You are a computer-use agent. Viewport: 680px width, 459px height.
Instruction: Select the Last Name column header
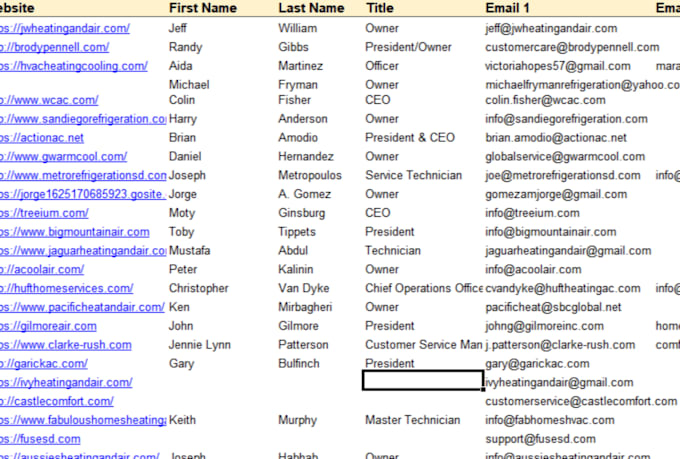311,8
